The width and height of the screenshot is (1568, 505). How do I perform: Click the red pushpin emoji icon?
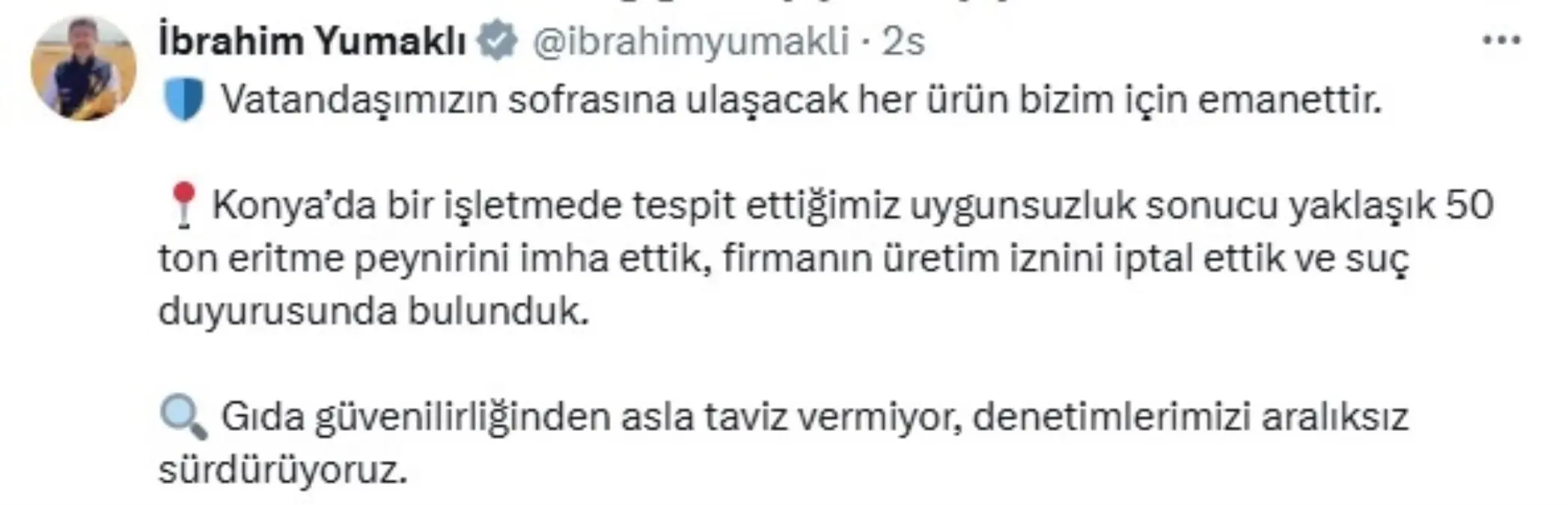click(x=182, y=206)
